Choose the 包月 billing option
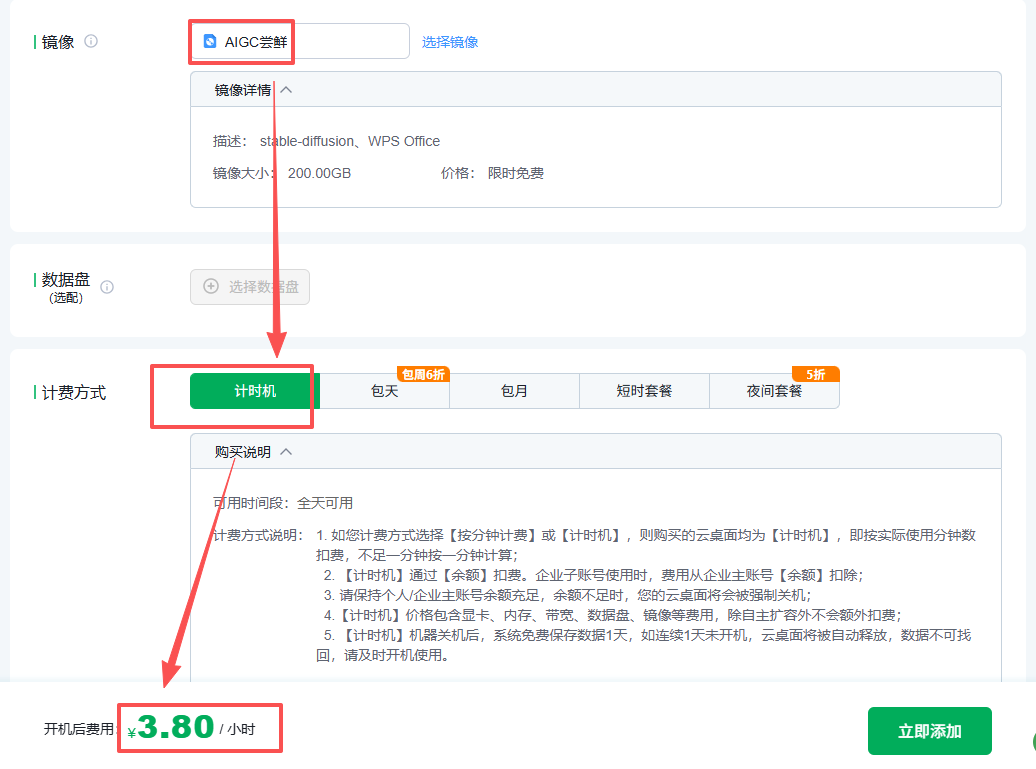 (514, 392)
